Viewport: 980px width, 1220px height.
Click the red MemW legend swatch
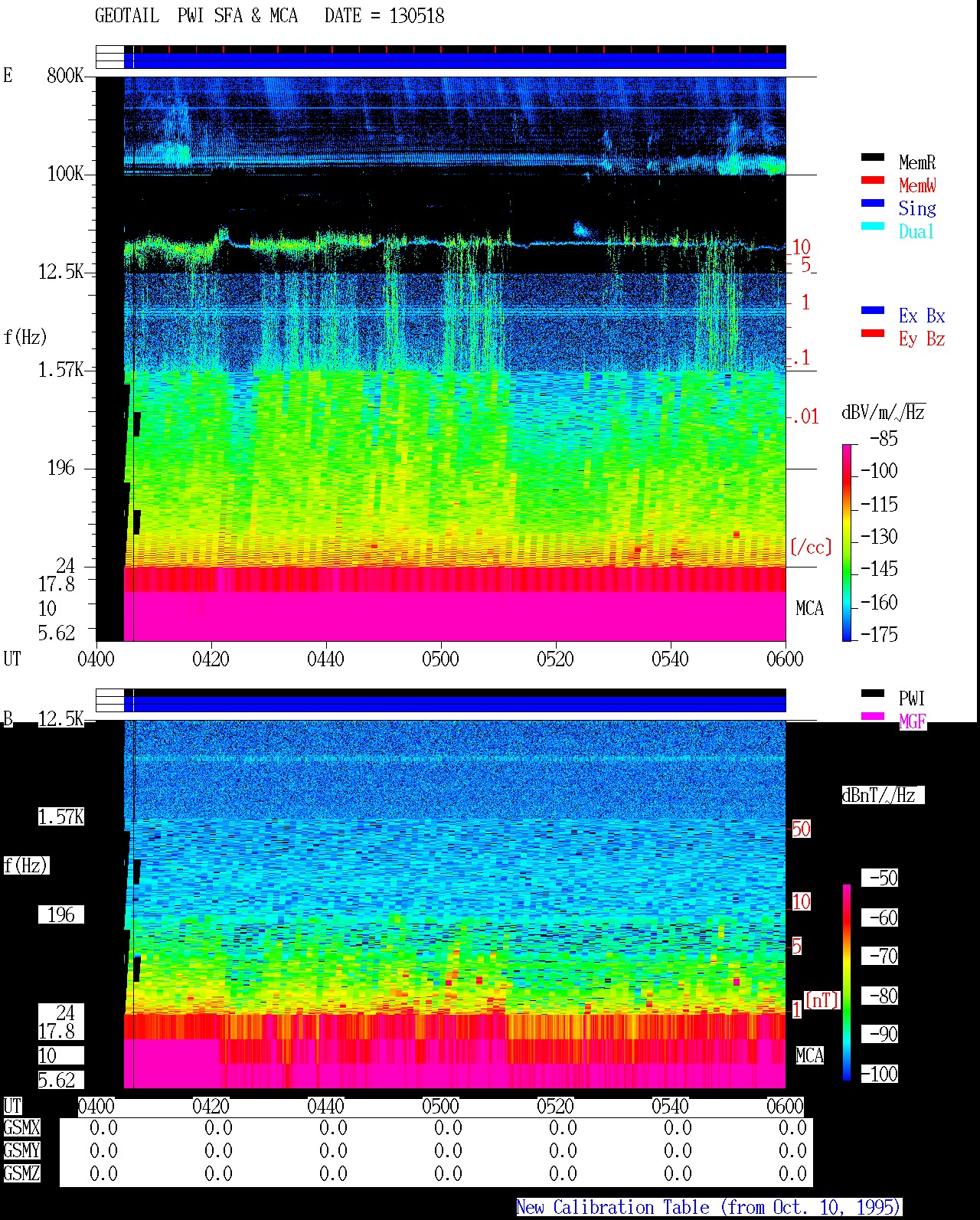pyautogui.click(x=873, y=181)
